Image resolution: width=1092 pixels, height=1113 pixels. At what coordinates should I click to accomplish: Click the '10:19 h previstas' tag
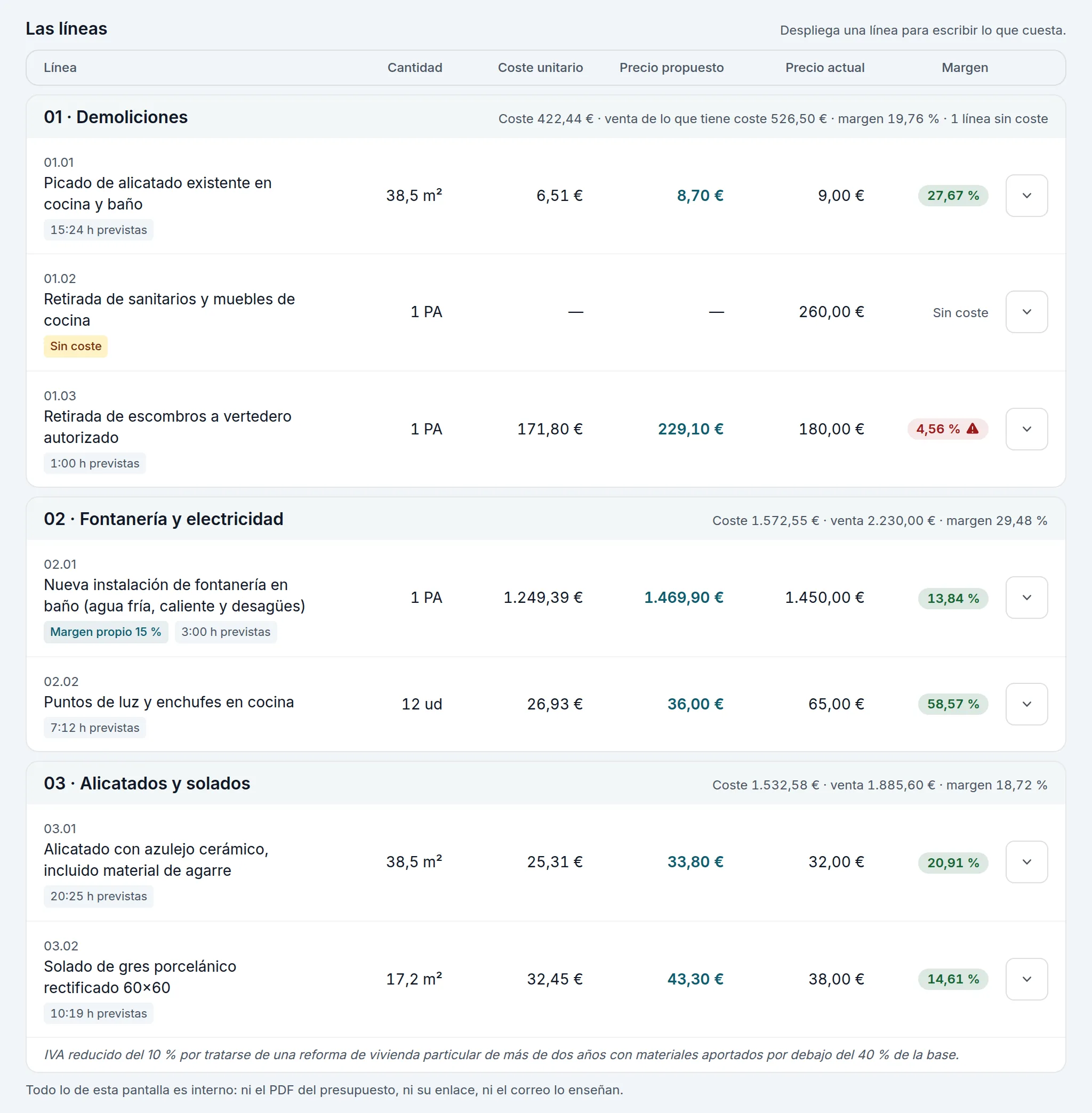coord(99,1014)
